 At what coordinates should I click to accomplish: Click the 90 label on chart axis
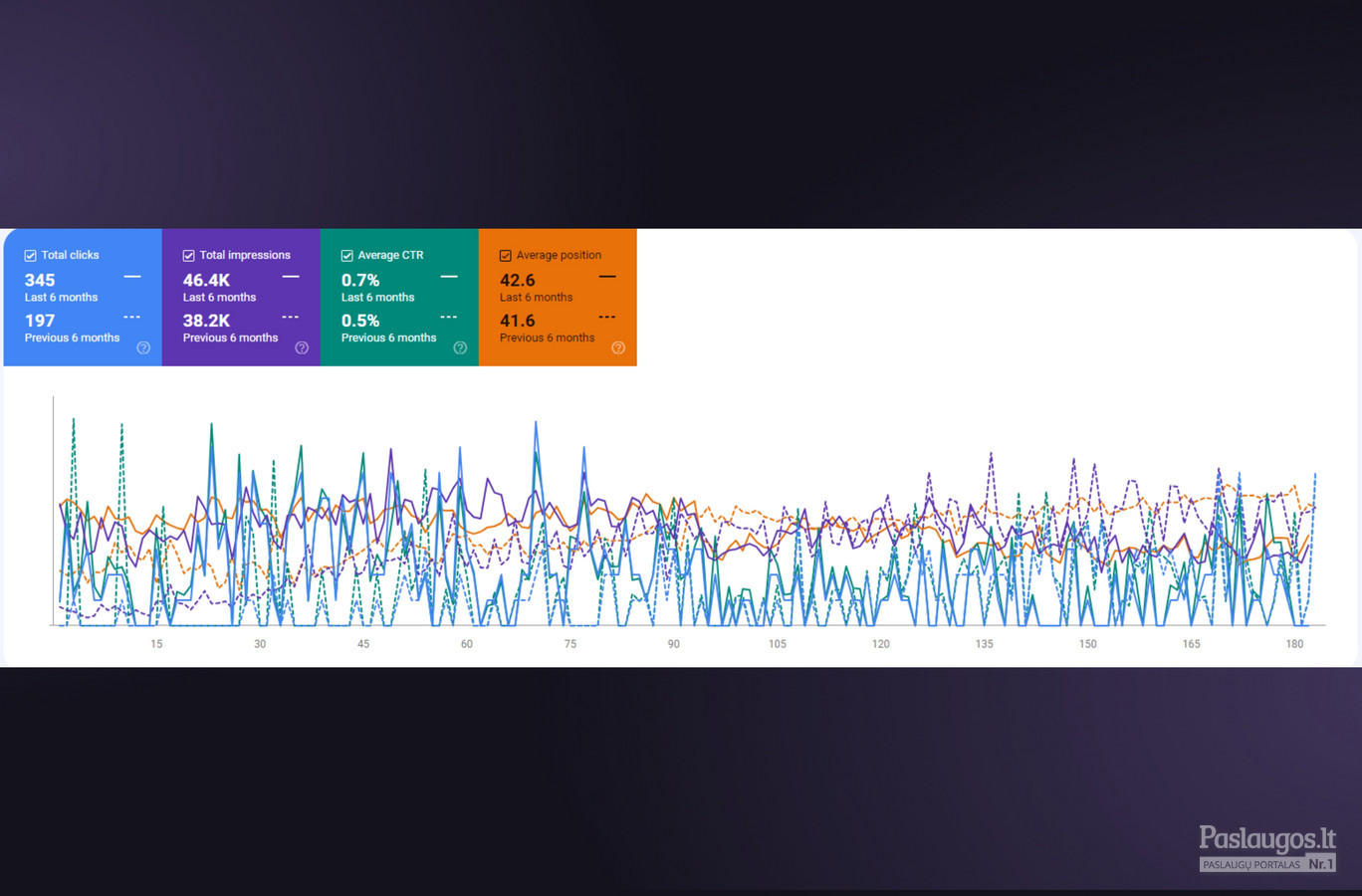point(674,644)
